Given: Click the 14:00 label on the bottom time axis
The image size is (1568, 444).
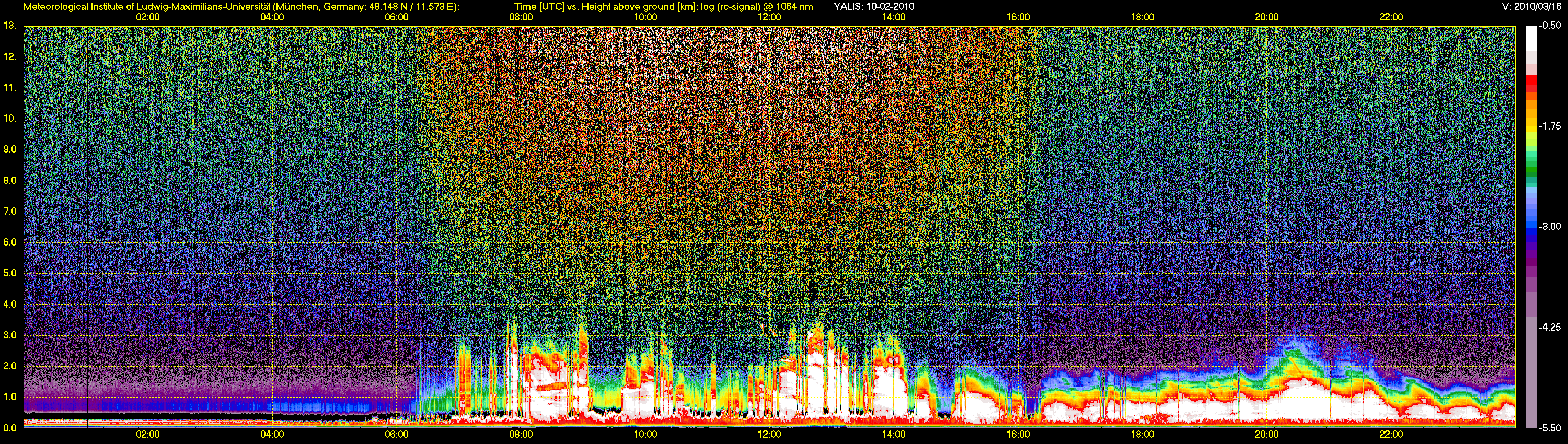Looking at the screenshot, I should tap(894, 435).
